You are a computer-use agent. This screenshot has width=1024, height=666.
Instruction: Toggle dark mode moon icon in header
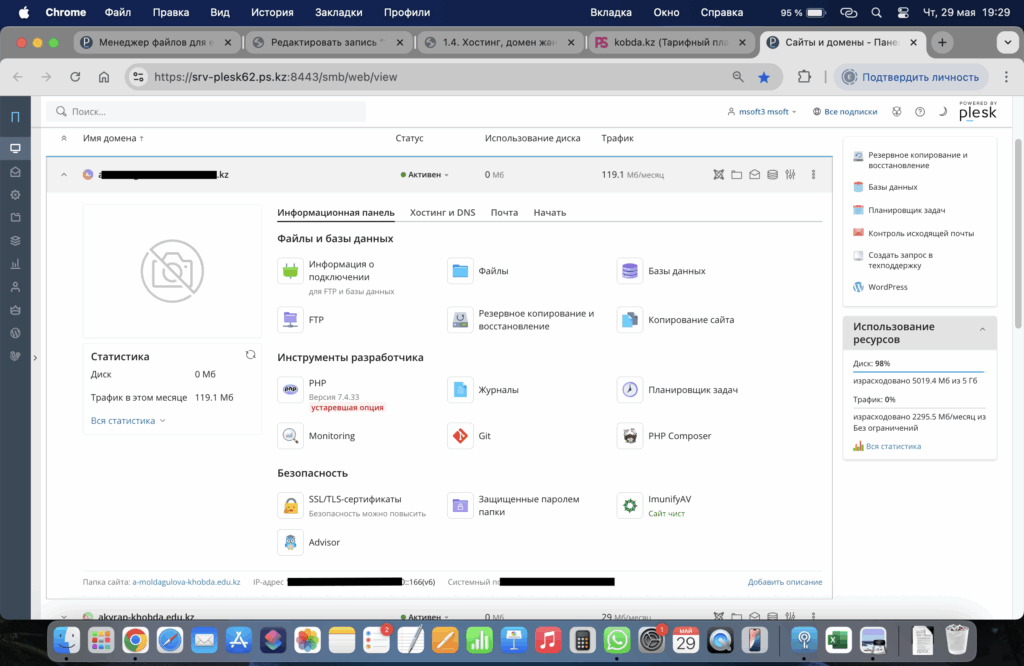942,112
